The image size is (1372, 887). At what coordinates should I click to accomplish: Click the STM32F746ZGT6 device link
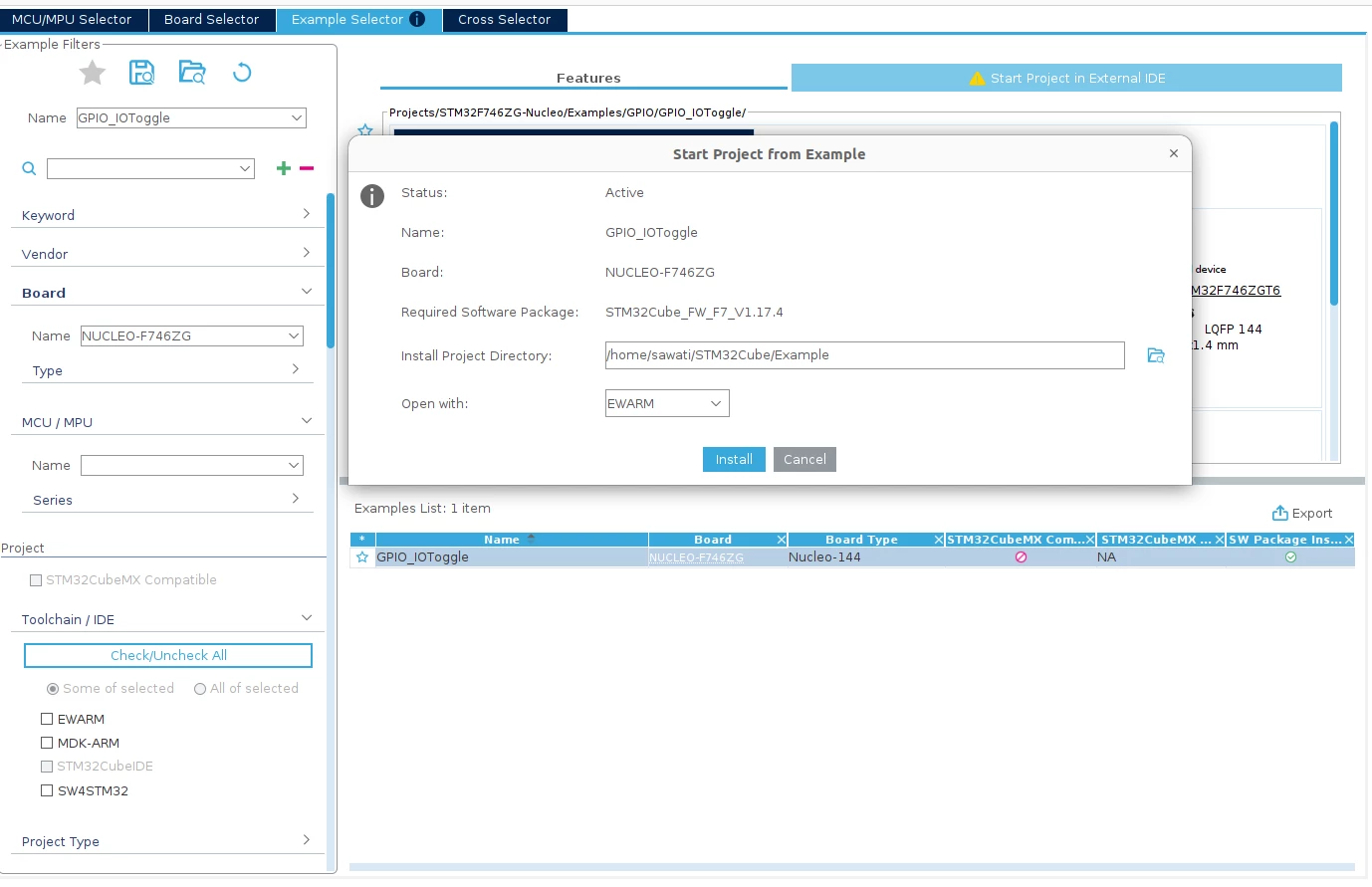click(1236, 291)
